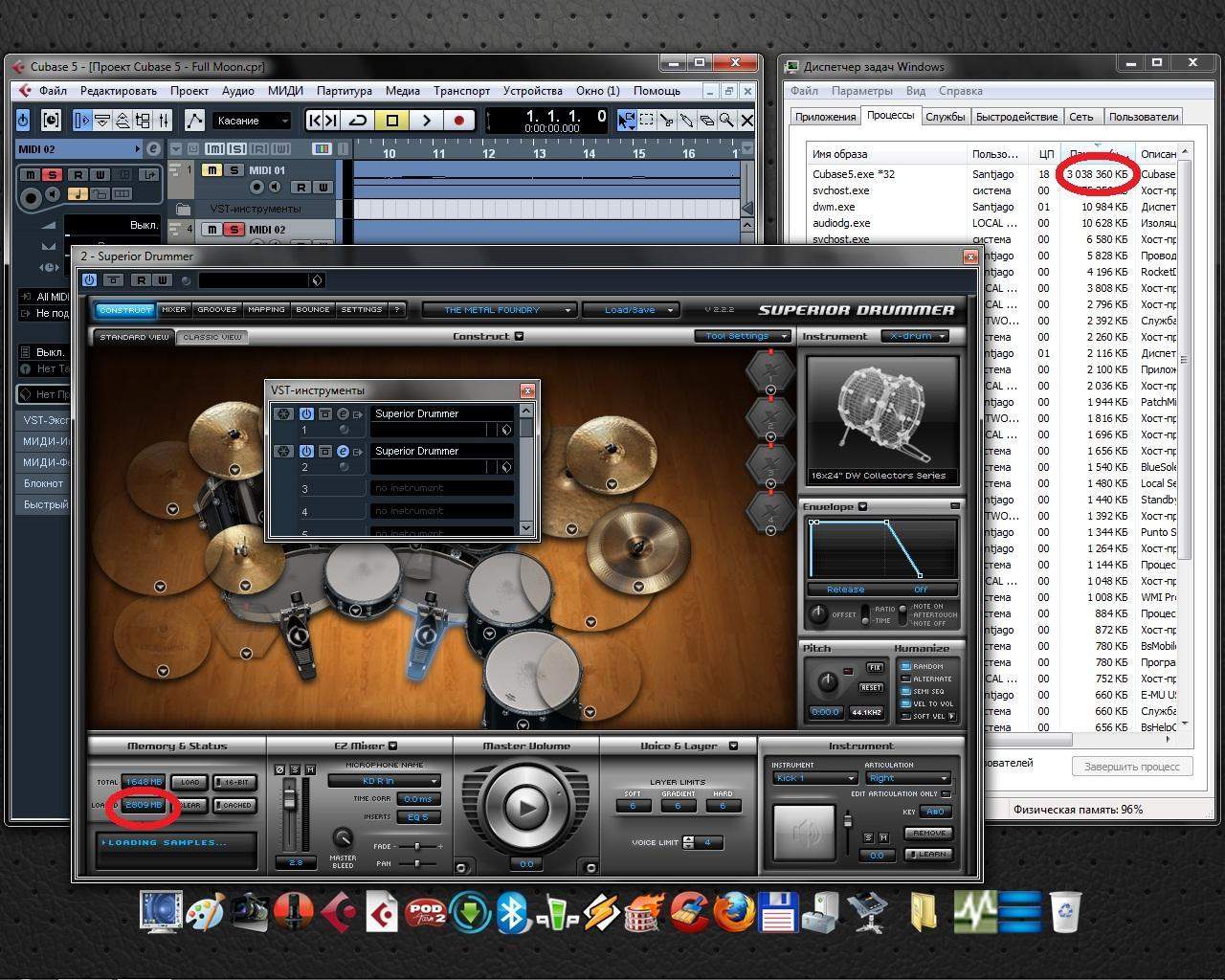Select the Scissors split tool

click(x=667, y=121)
